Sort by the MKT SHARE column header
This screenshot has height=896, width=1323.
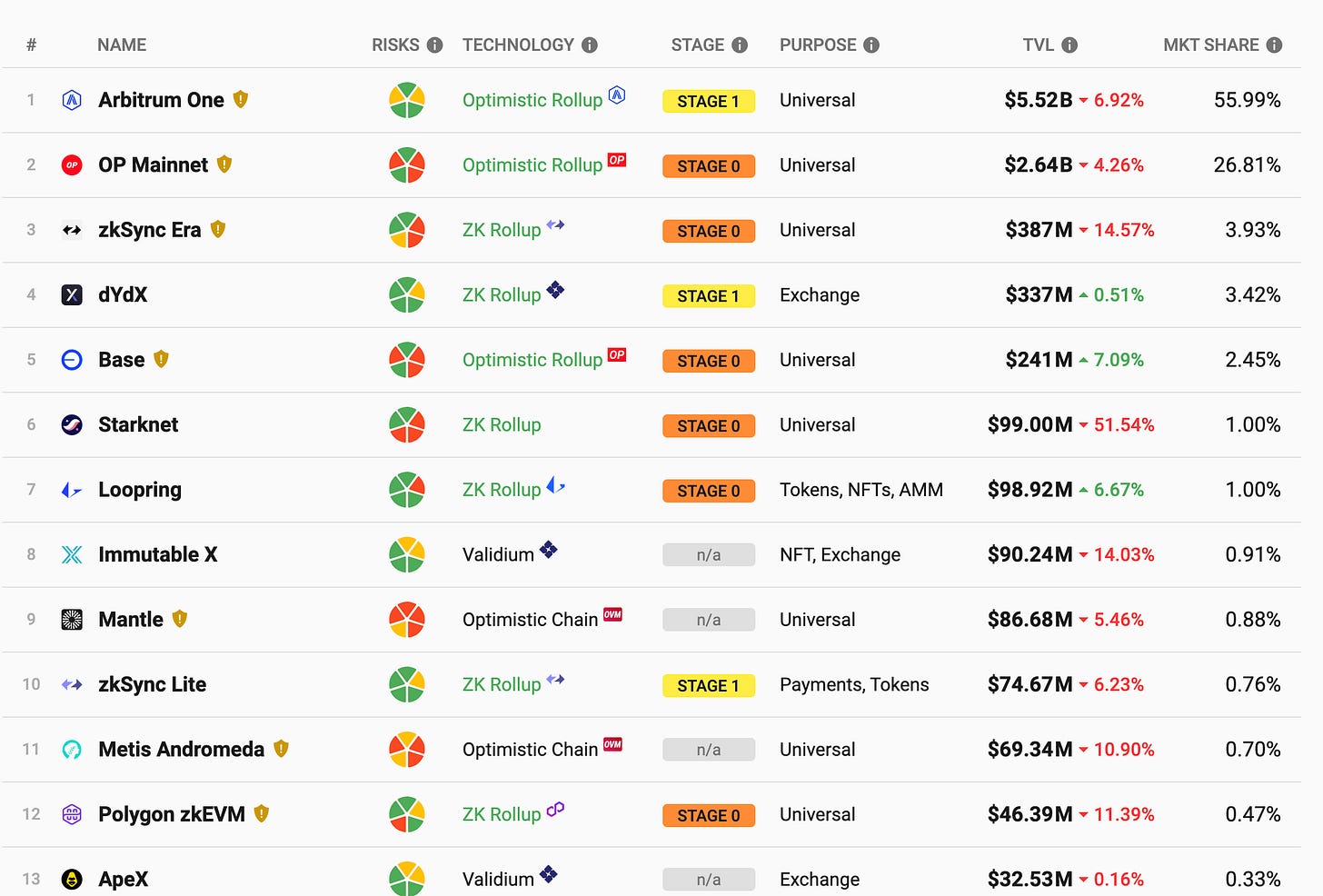click(1211, 45)
